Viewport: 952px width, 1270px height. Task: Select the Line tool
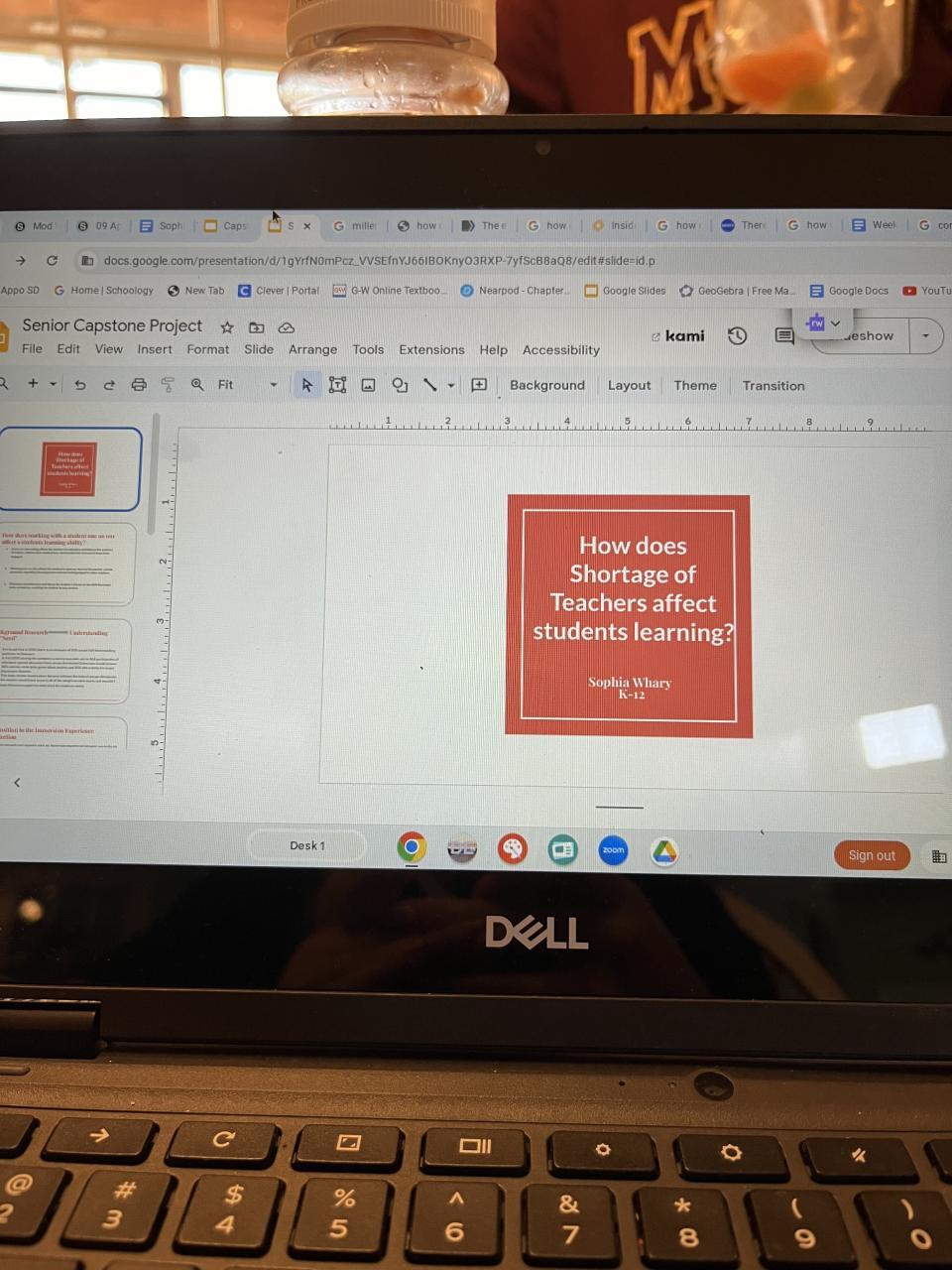(430, 385)
